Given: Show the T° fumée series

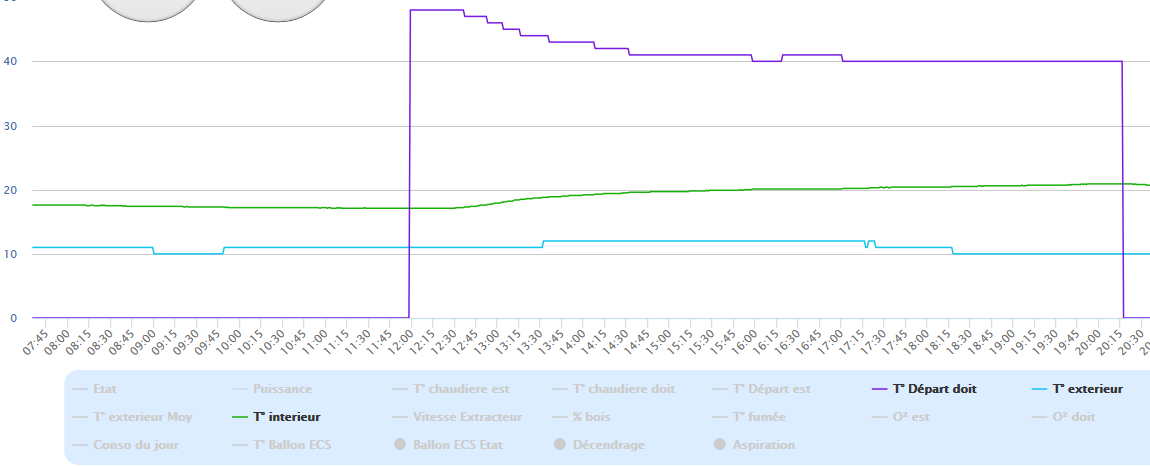Looking at the screenshot, I should (761, 416).
